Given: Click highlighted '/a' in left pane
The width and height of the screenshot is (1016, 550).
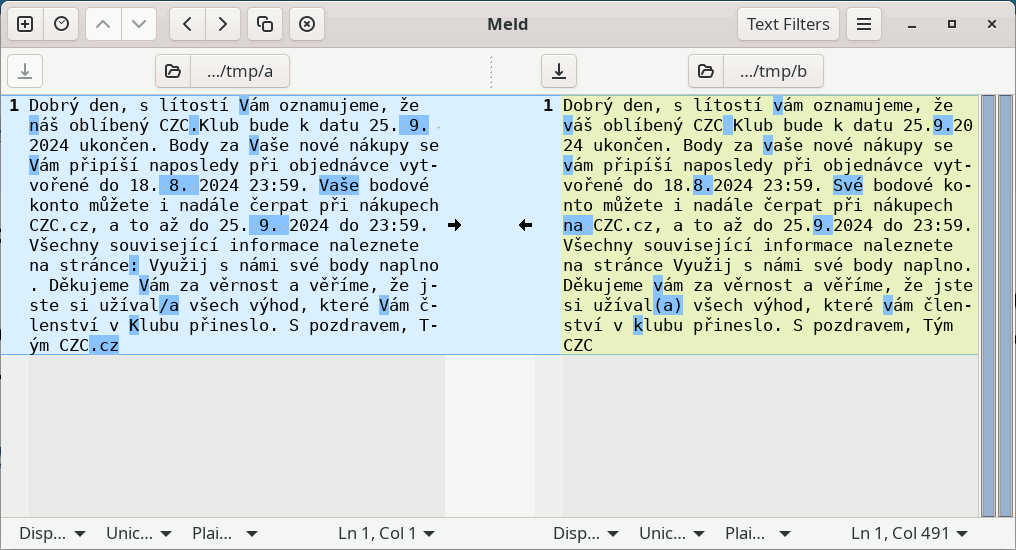Looking at the screenshot, I should click(x=168, y=305).
